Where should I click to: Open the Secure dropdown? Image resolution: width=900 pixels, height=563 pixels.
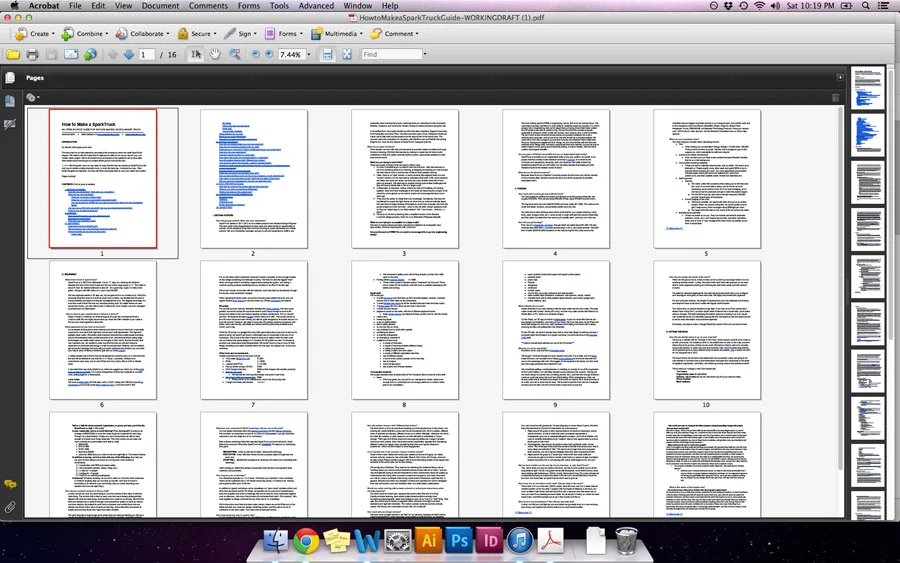click(x=197, y=34)
